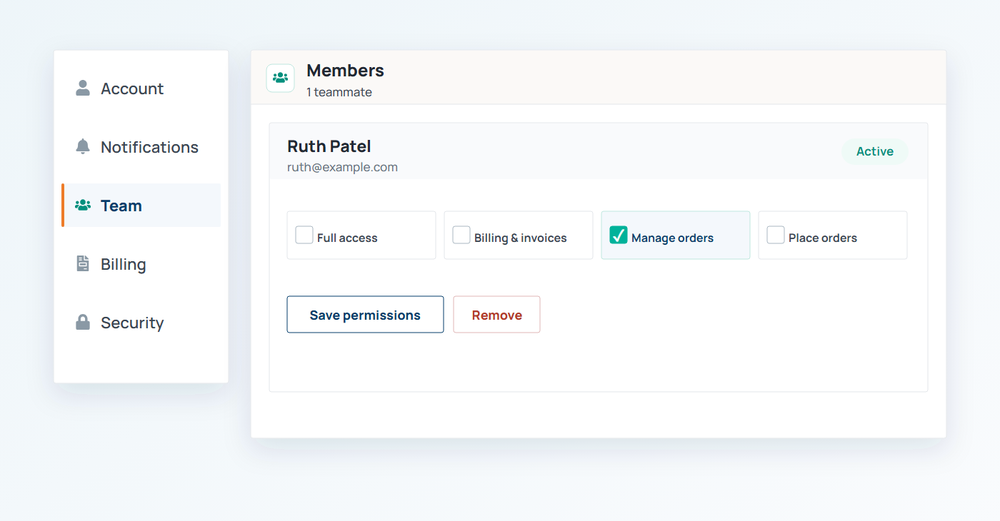Click the 1 teammate subtitle
This screenshot has height=521, width=1000.
coord(339,92)
